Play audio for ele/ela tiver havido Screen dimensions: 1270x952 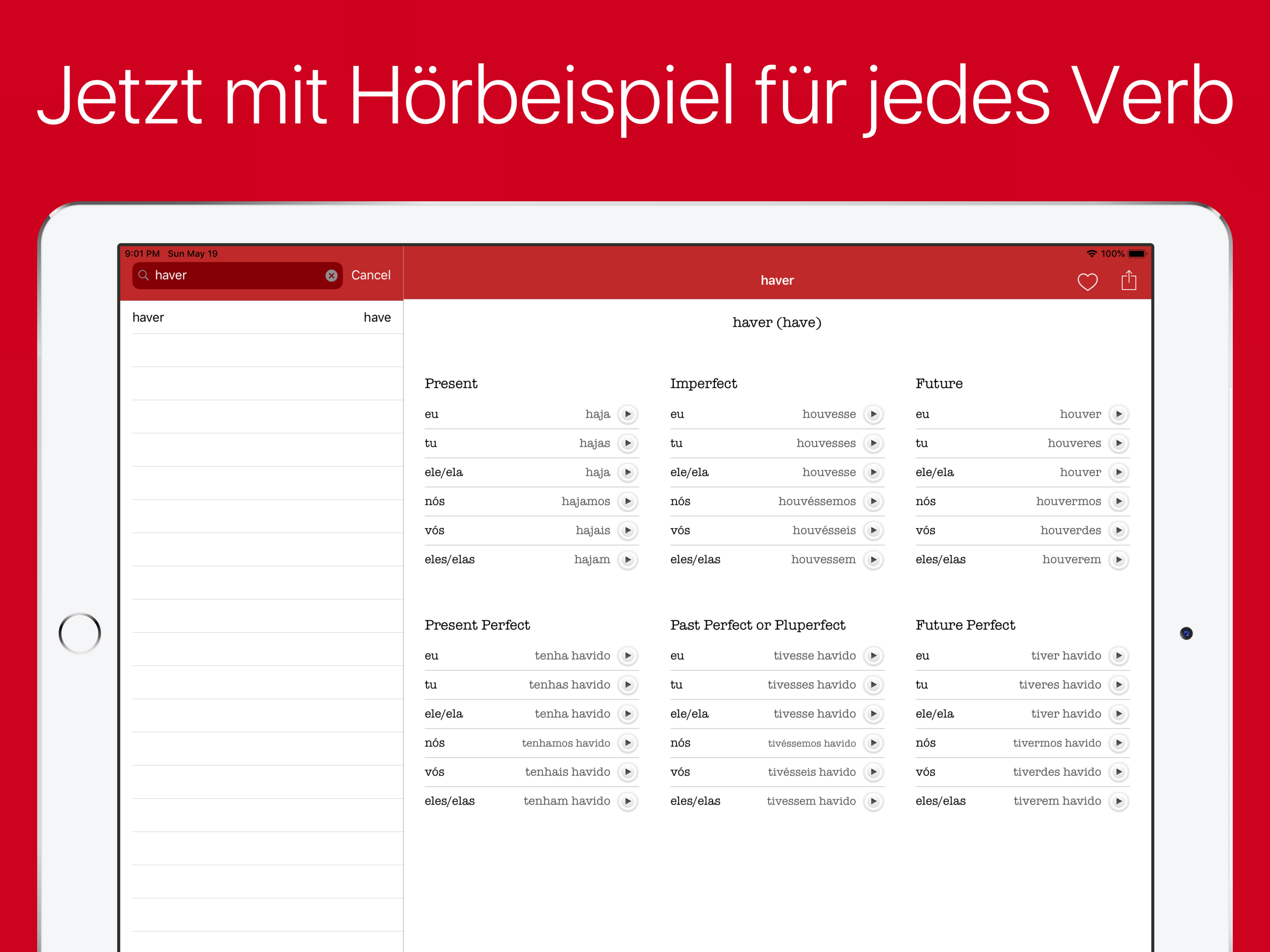coord(1119,714)
